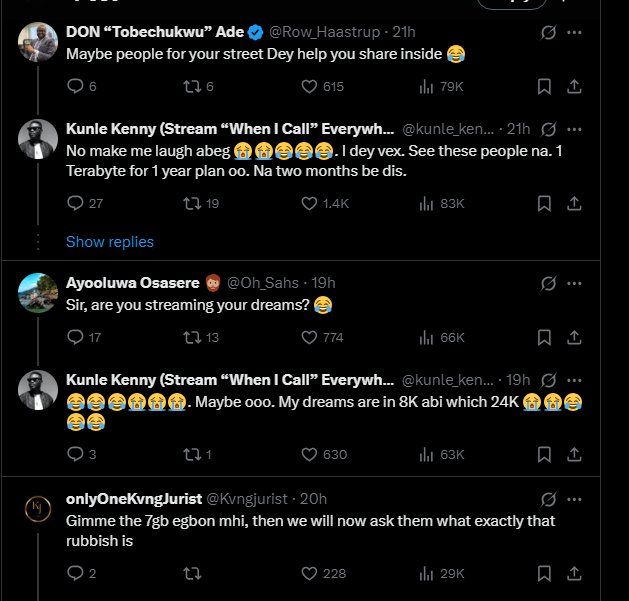Reply to DON Tobechukwu Ade's tweet
629x601 pixels.
coord(75,87)
